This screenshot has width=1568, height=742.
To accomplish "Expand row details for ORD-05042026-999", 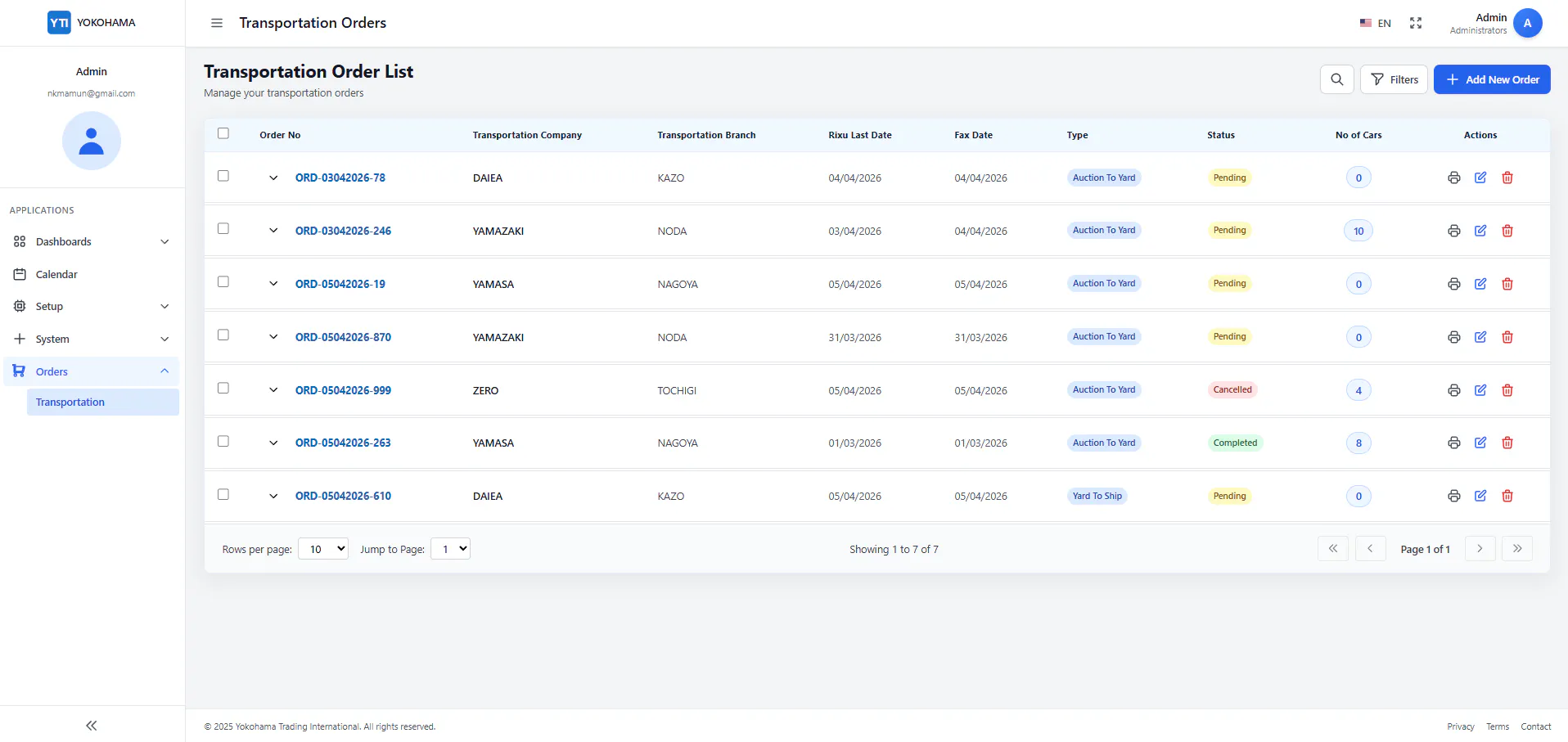I will [x=273, y=390].
